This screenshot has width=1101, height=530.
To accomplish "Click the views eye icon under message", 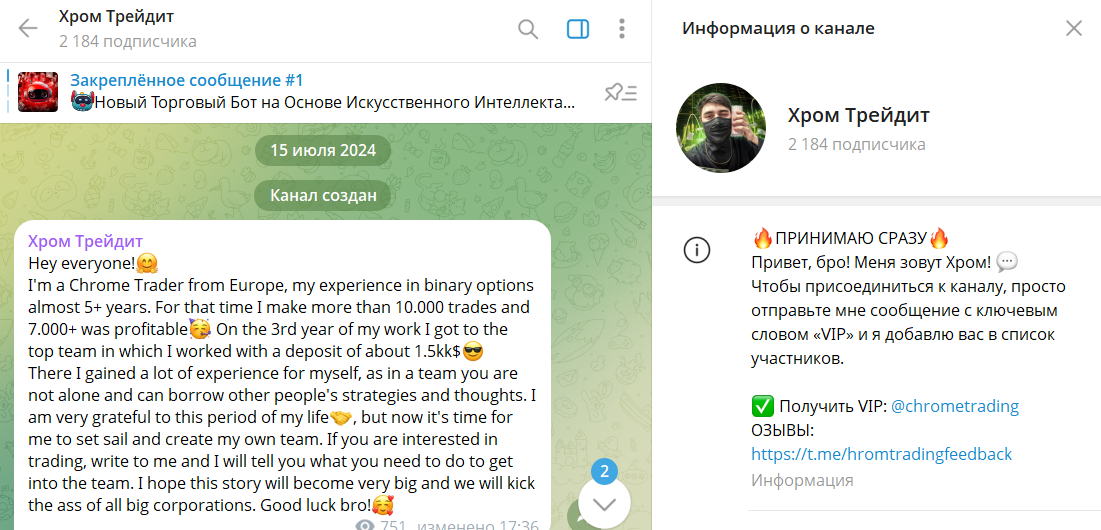I will pyautogui.click(x=364, y=525).
